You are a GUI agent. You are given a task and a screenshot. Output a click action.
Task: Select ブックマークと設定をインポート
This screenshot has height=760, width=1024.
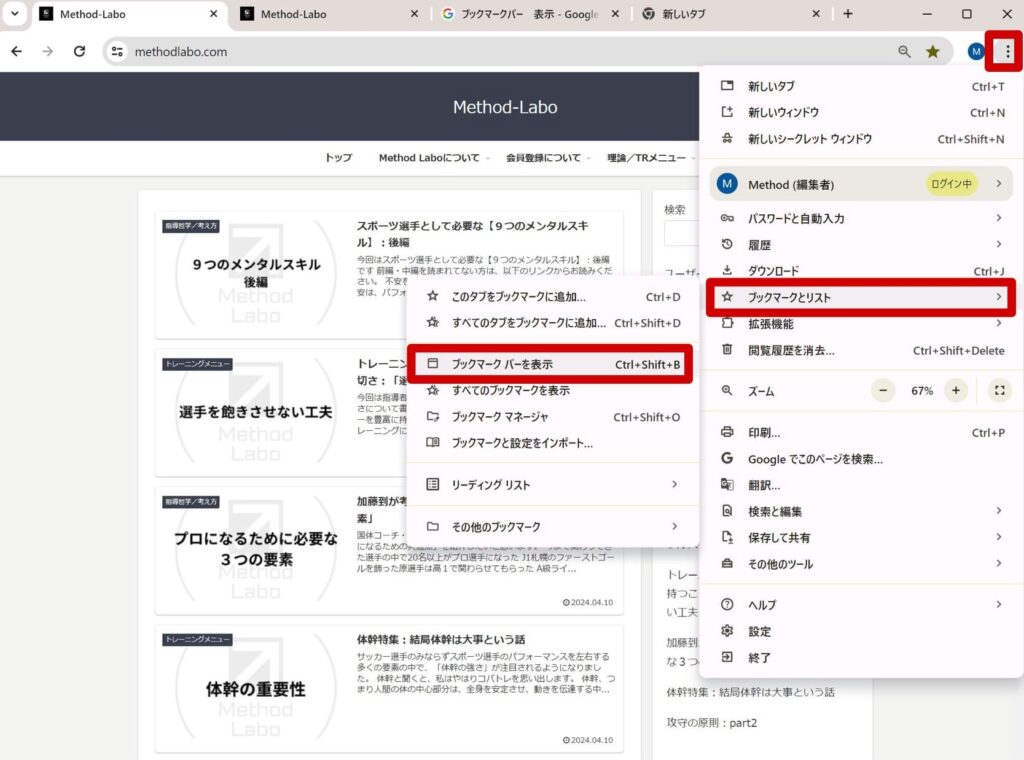coord(552,443)
